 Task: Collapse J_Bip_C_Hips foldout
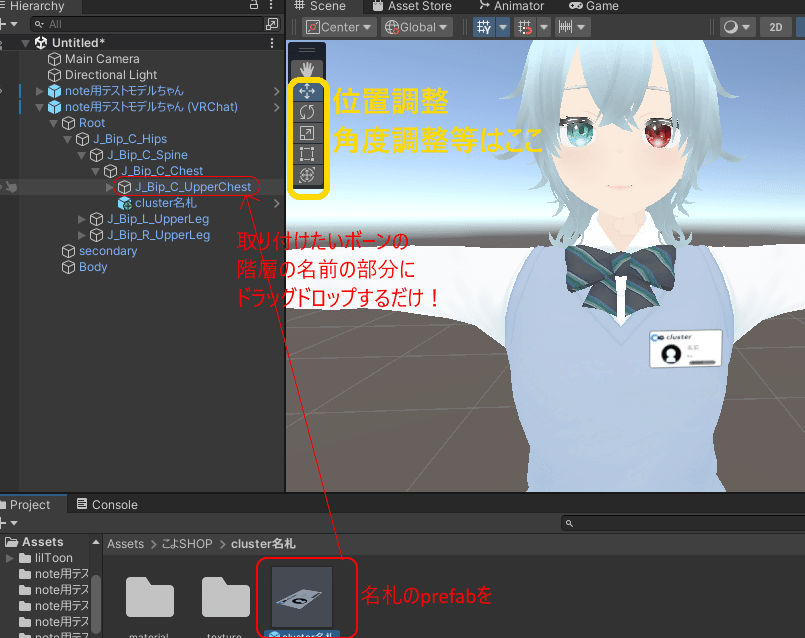[67, 139]
